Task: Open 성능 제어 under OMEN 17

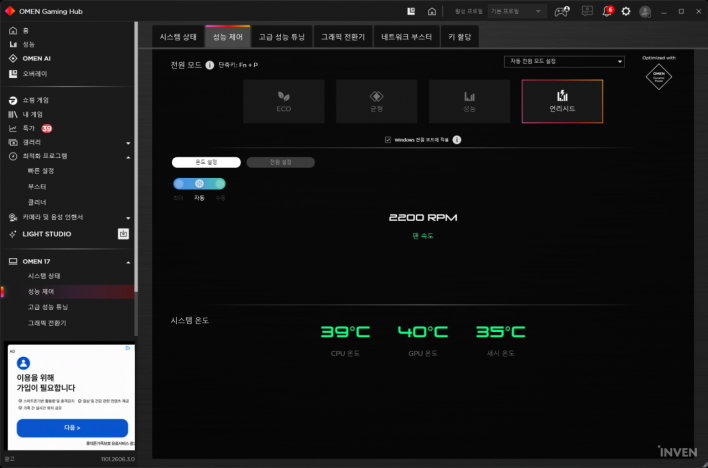Action: coord(68,292)
